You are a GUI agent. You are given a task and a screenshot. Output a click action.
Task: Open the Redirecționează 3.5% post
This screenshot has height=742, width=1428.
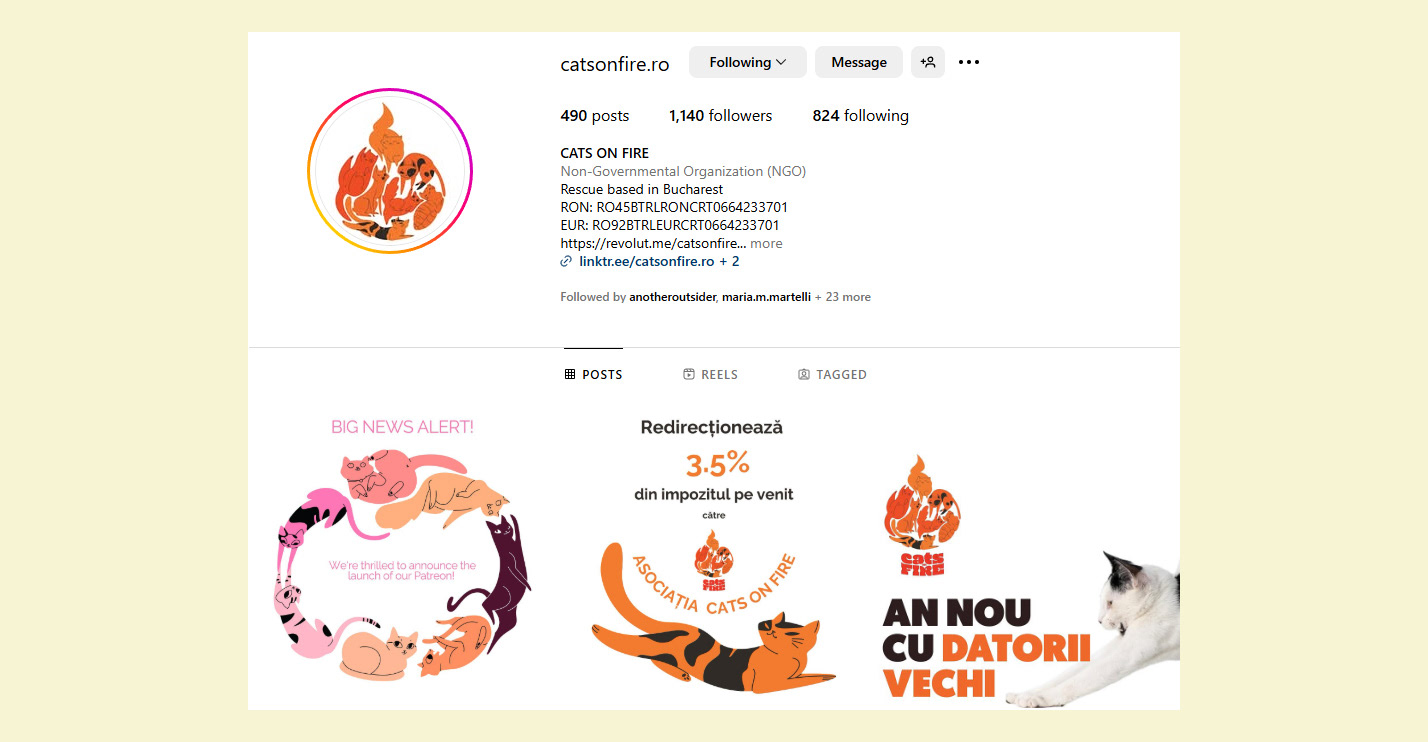712,555
